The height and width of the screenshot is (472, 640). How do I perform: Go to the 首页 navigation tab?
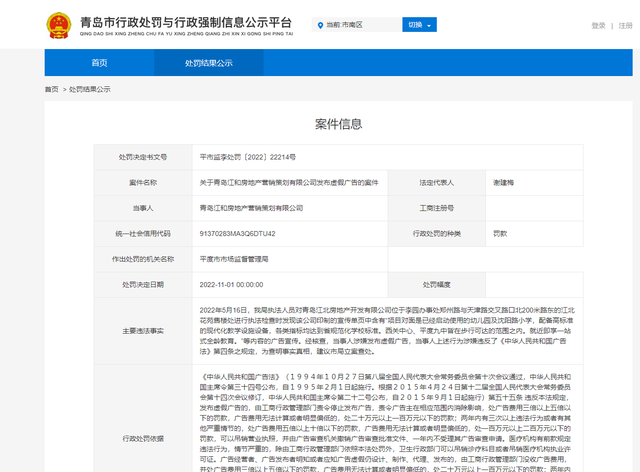tap(99, 63)
